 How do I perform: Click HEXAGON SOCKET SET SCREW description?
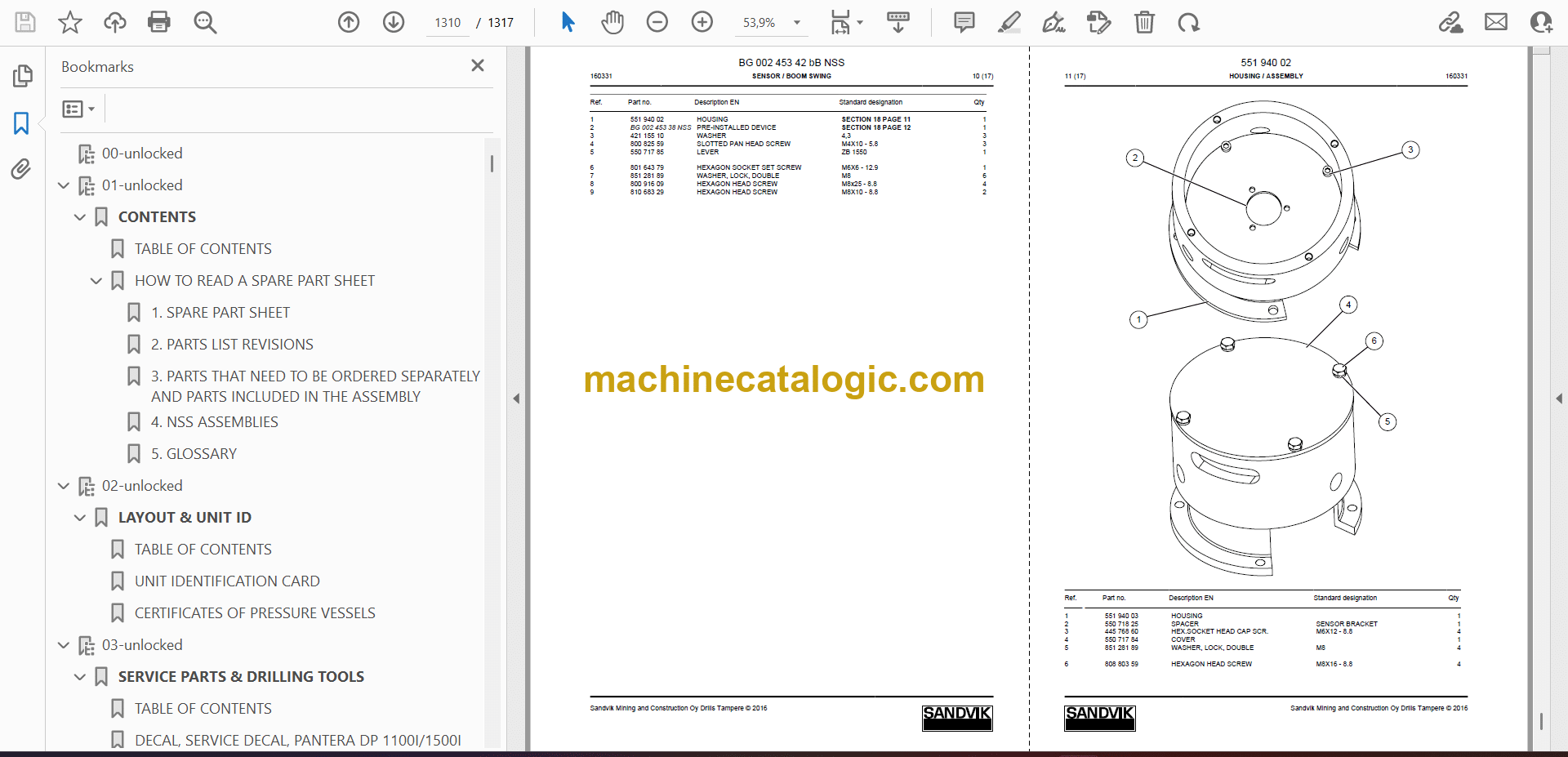pos(749,167)
